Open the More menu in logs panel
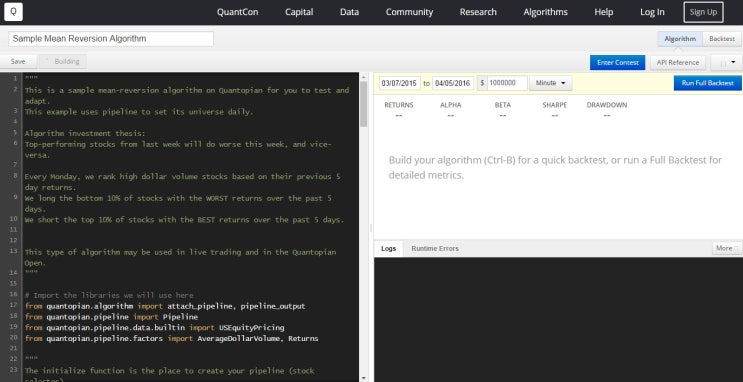Image resolution: width=743 pixels, height=382 pixels. [726, 248]
